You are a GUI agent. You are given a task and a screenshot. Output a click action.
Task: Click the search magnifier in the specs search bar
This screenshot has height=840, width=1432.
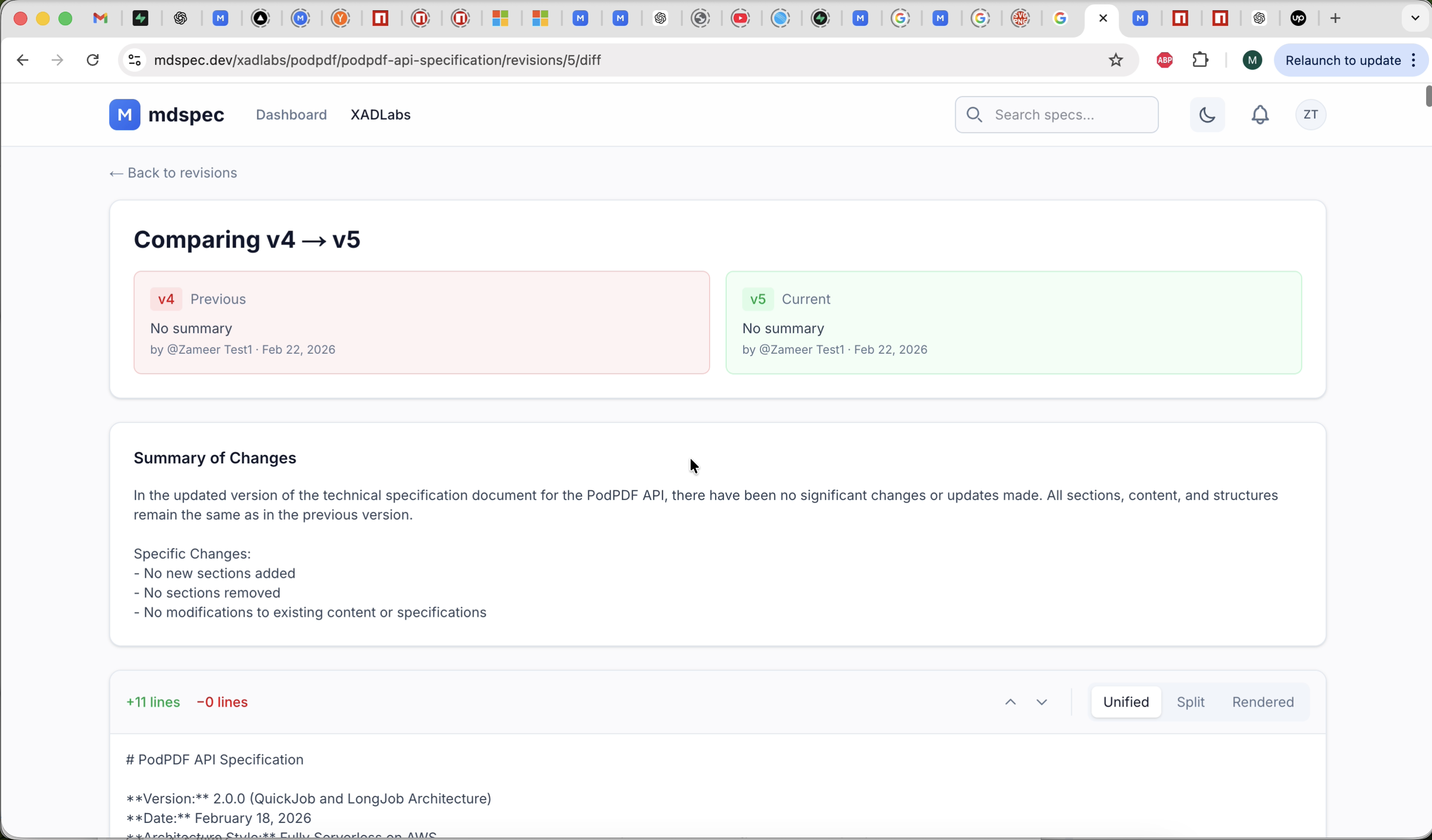(x=974, y=114)
